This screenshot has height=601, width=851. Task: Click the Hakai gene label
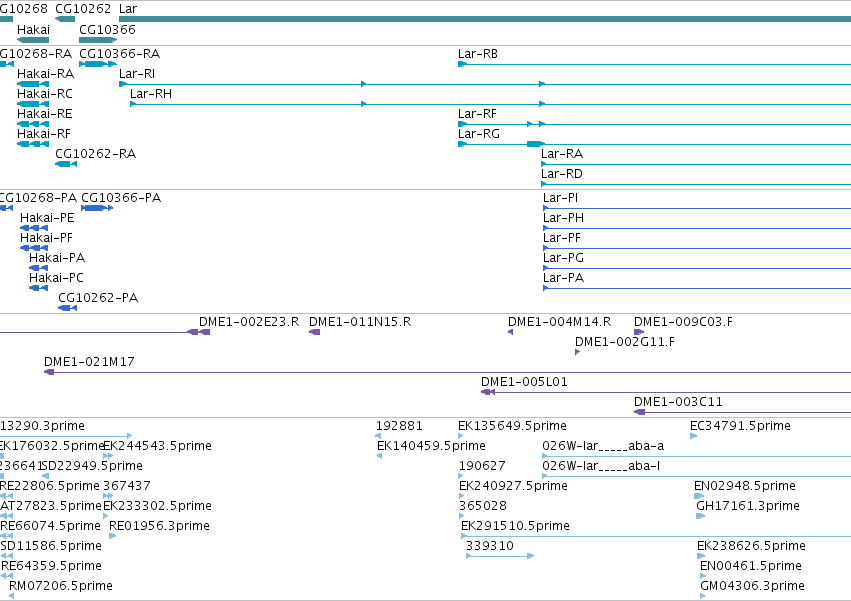(x=33, y=29)
